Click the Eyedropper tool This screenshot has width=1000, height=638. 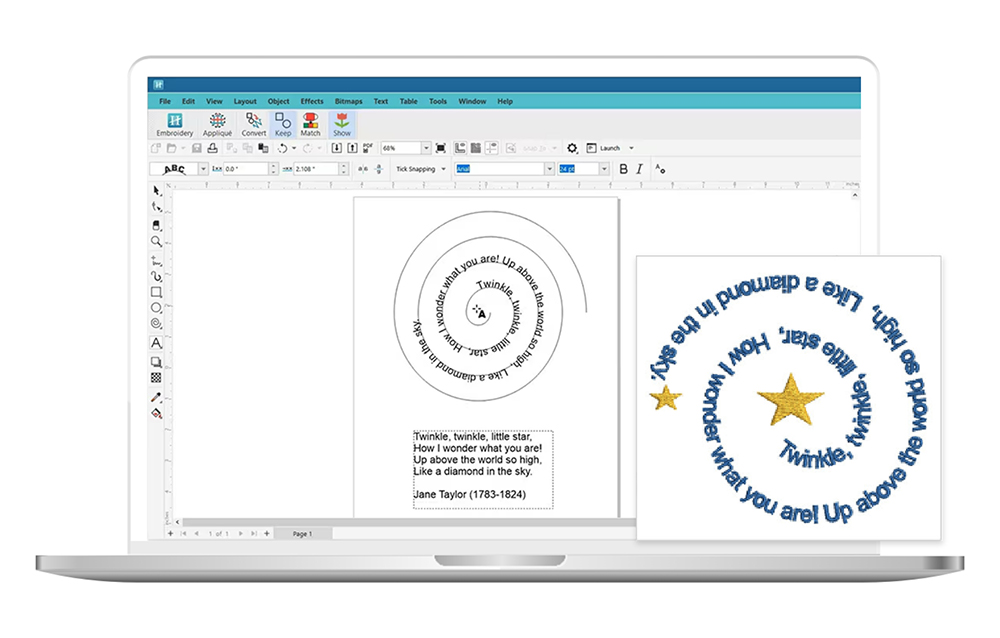tap(157, 396)
